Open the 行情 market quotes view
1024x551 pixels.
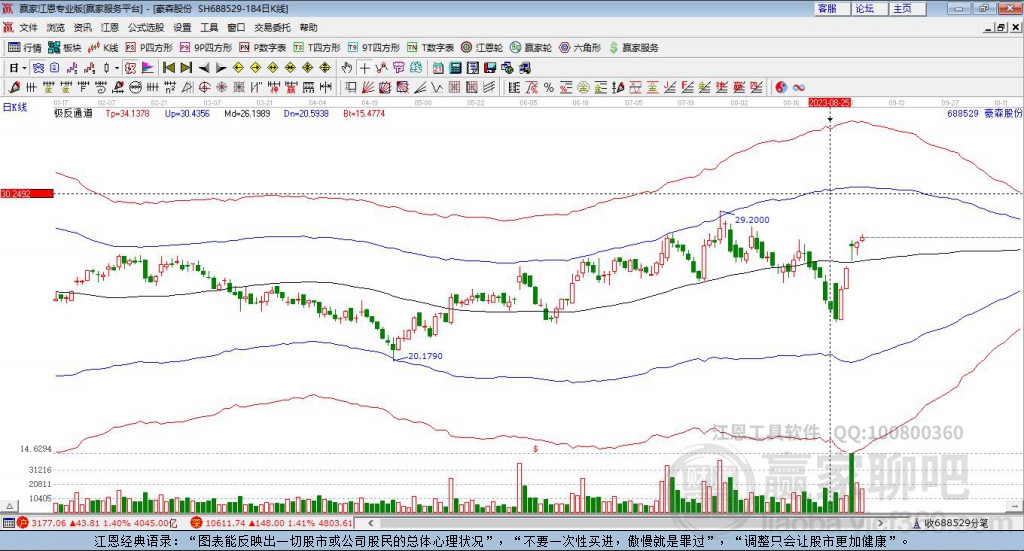pos(25,48)
